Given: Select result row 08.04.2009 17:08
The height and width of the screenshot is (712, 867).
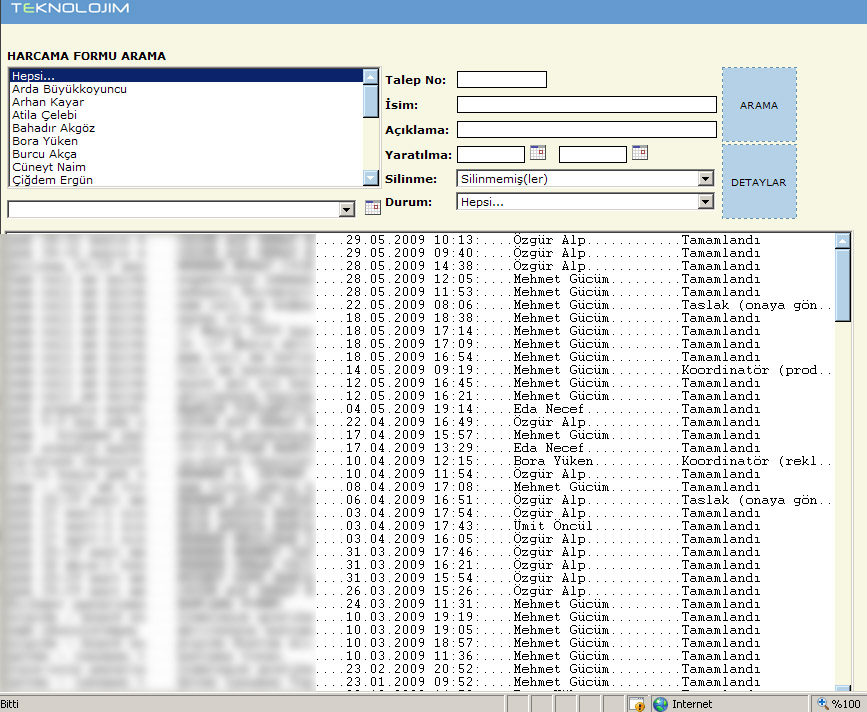Looking at the screenshot, I should [420, 486].
